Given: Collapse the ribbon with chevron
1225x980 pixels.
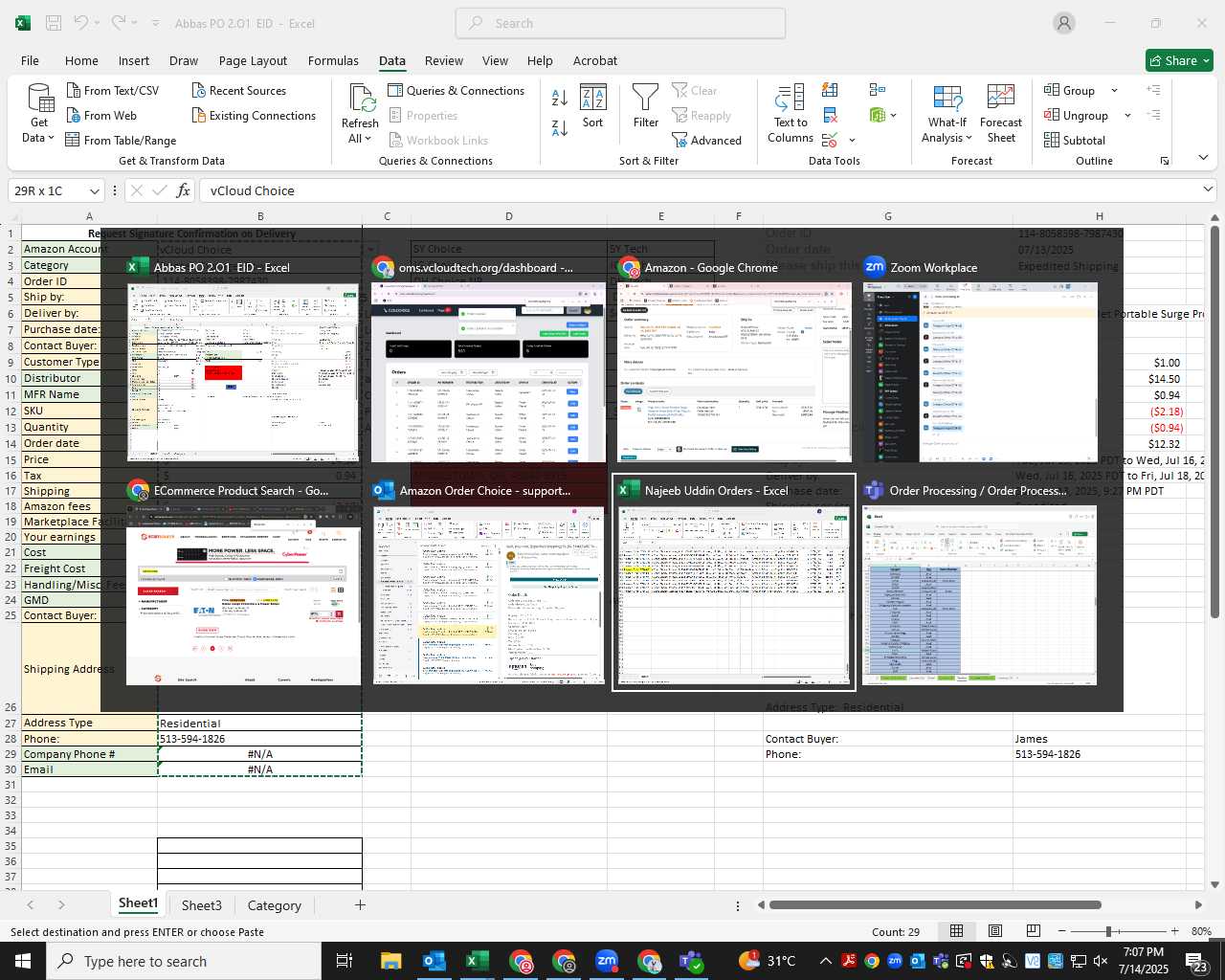Looking at the screenshot, I should (1203, 158).
